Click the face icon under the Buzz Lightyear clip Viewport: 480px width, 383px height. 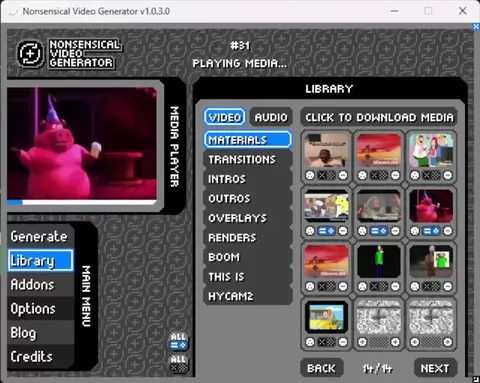[x=362, y=231]
